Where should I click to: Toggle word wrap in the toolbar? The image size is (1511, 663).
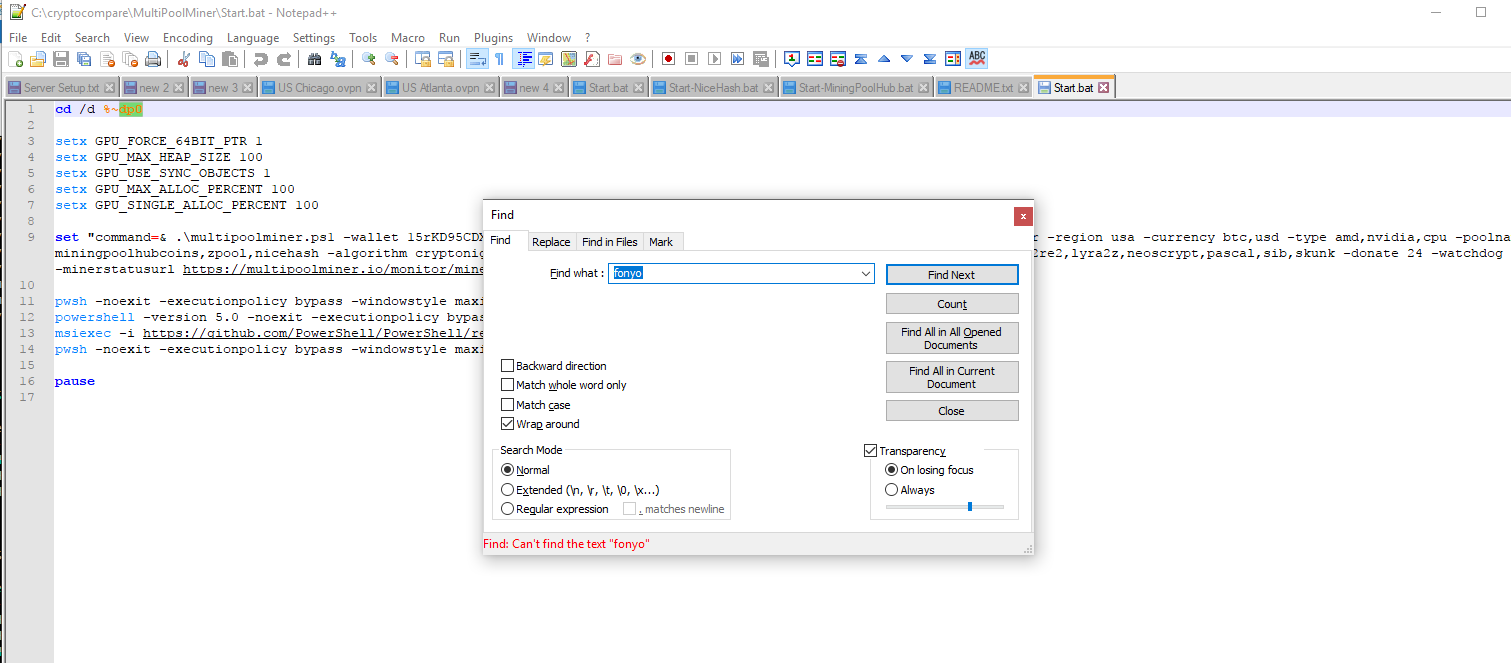coord(477,58)
